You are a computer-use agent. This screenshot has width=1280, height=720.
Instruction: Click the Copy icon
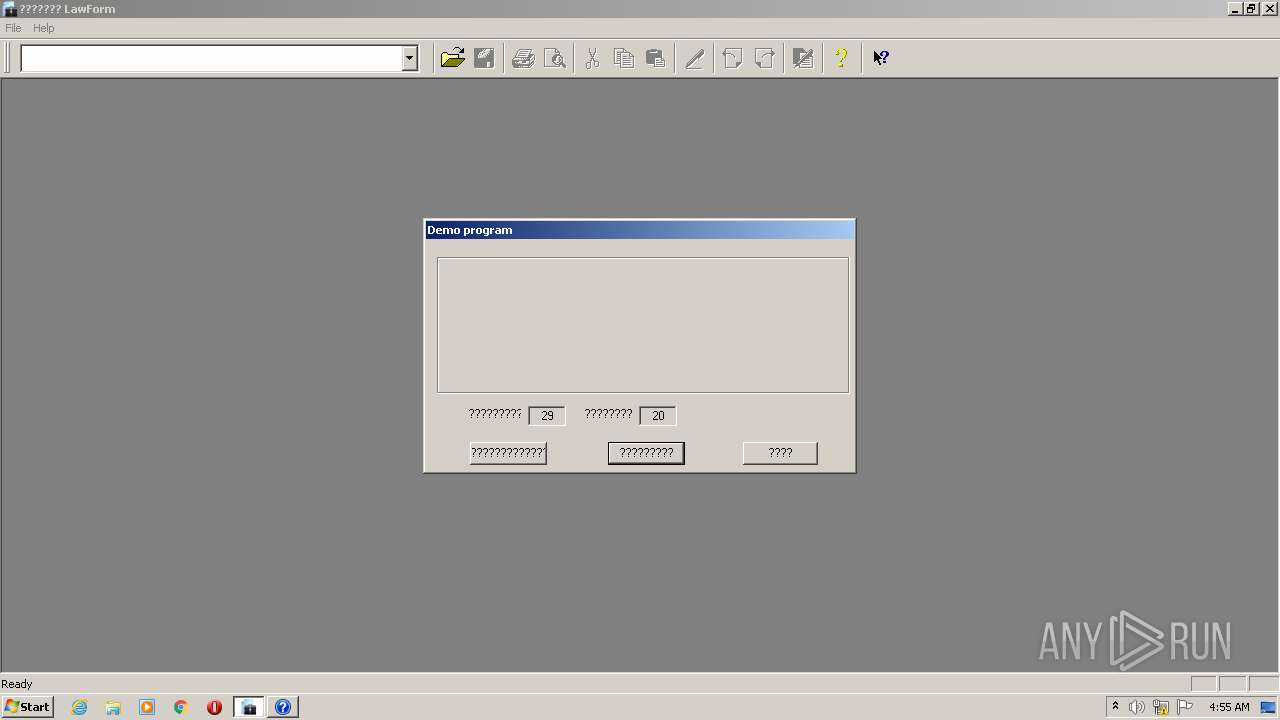click(624, 58)
